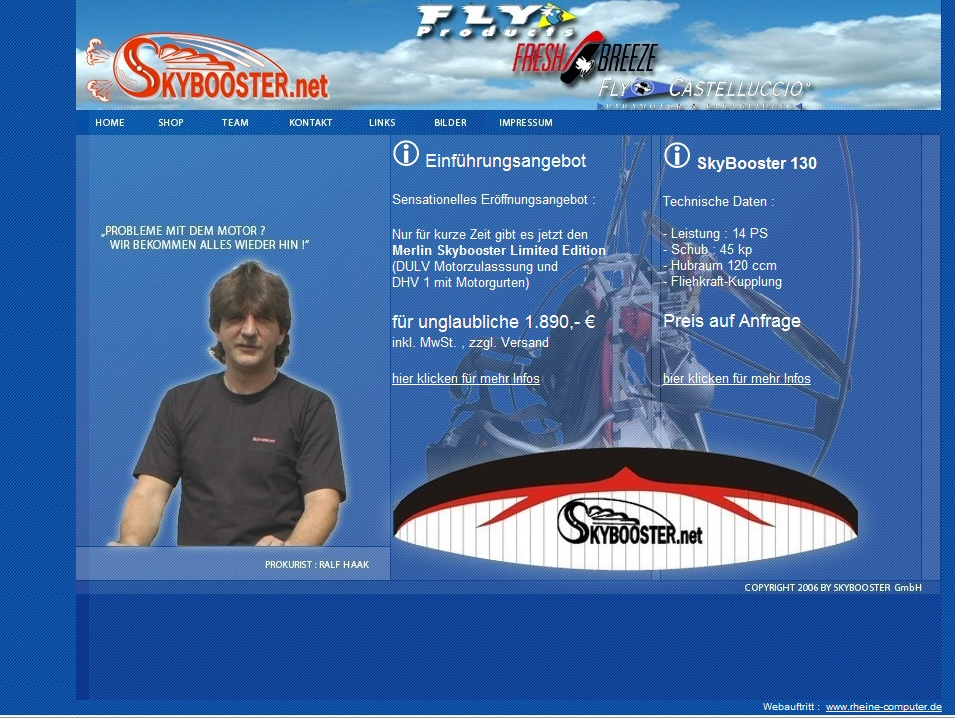Click the 'Technische Daten :' label

pyautogui.click(x=719, y=202)
